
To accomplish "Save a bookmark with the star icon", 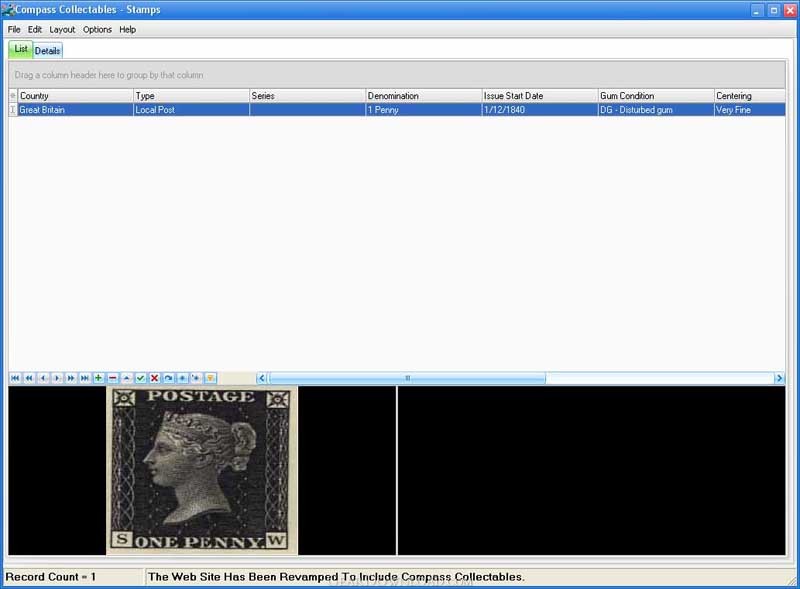I will click(182, 378).
